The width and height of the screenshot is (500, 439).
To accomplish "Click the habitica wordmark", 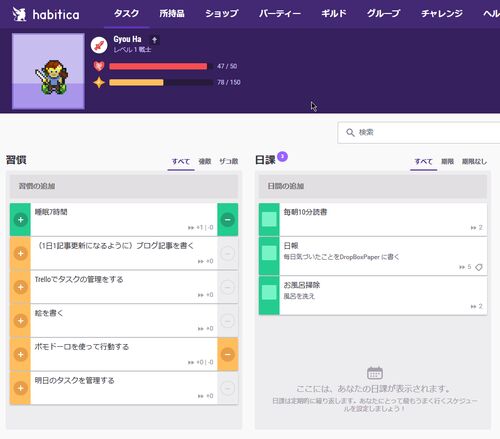I will coord(56,15).
